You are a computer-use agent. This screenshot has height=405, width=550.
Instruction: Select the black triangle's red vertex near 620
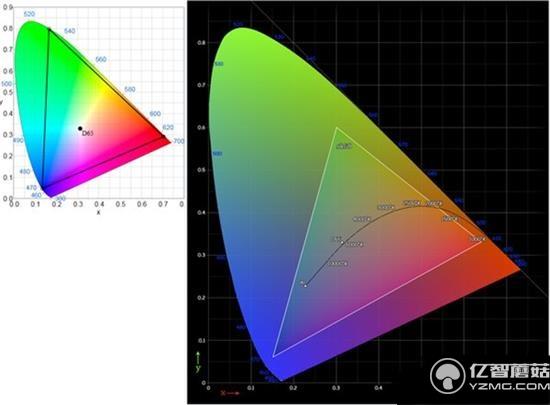pos(163,136)
